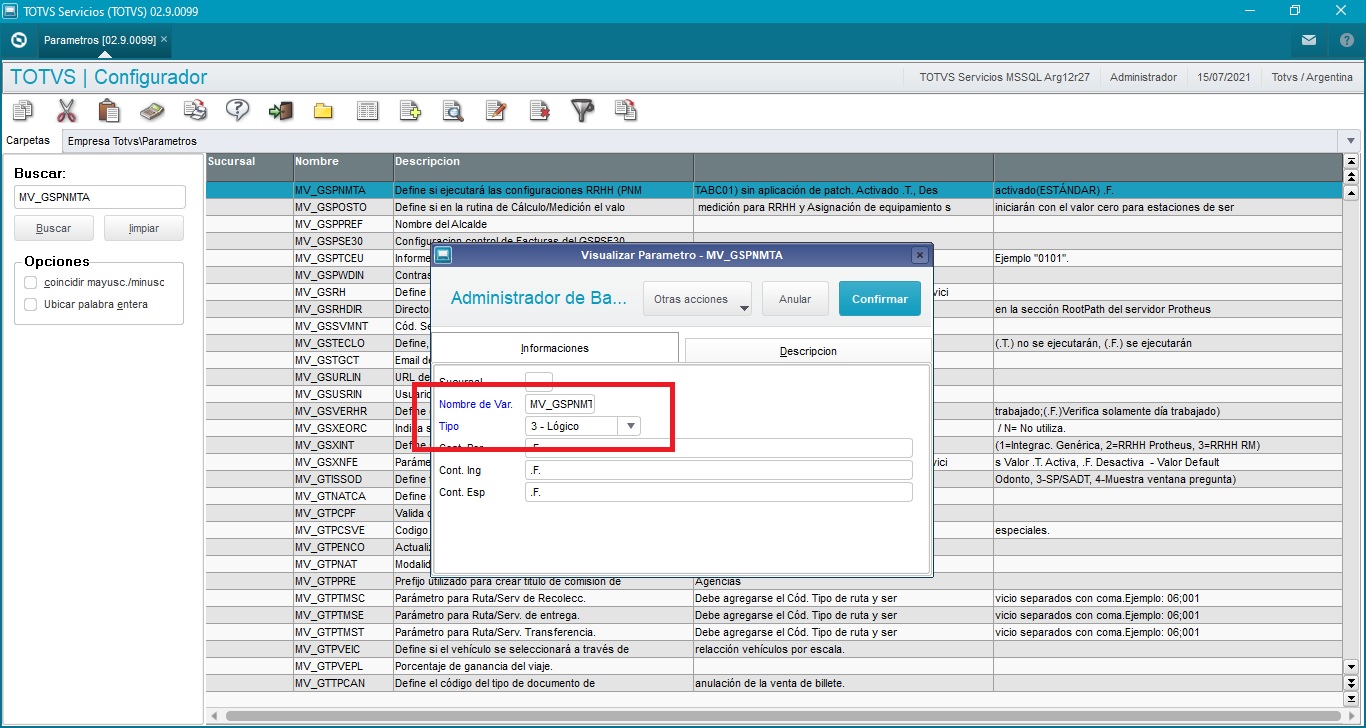Image resolution: width=1366 pixels, height=728 pixels.
Task: Close the Parametros [02.9.0099] tab
Action: 164,39
